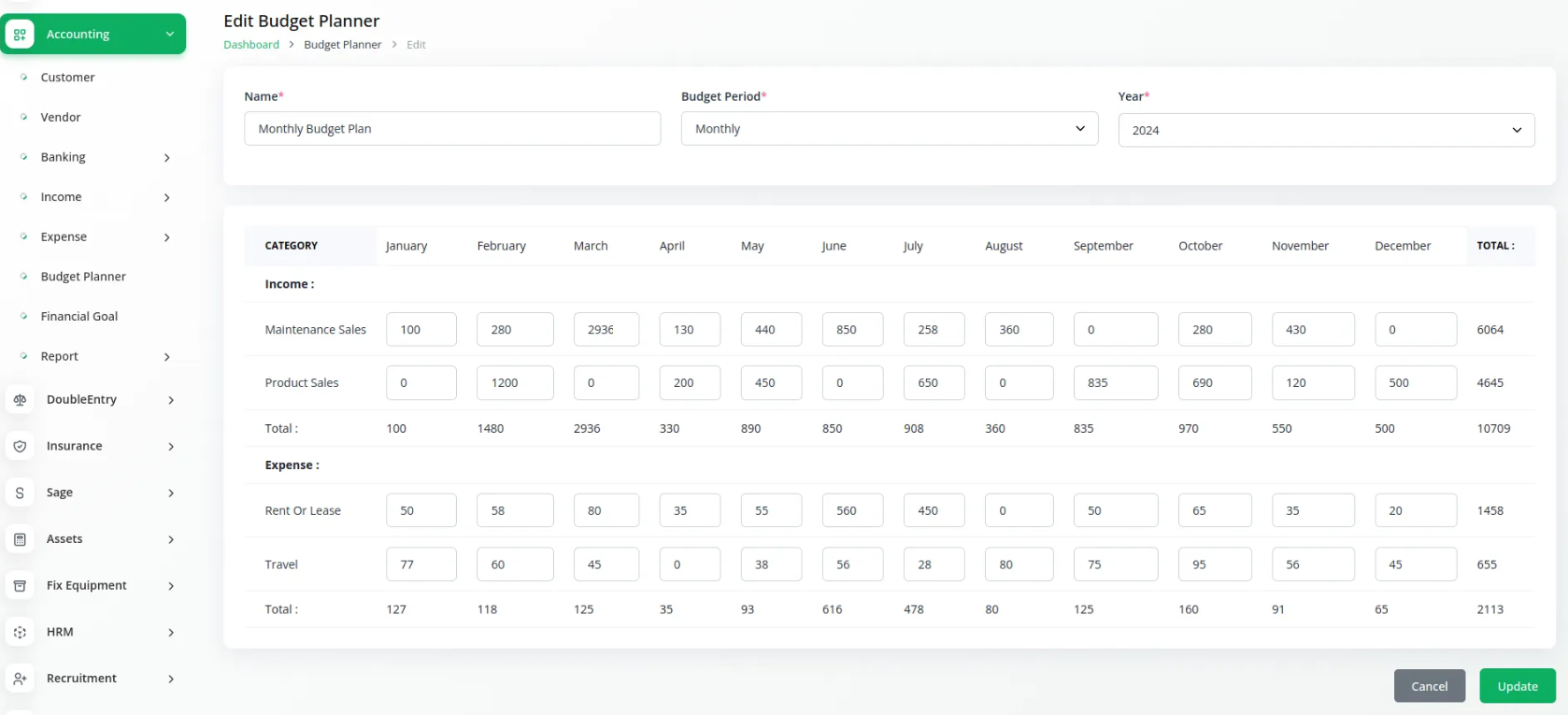Image resolution: width=1568 pixels, height=715 pixels.
Task: Click income grand total 10709
Action: [x=1493, y=429]
